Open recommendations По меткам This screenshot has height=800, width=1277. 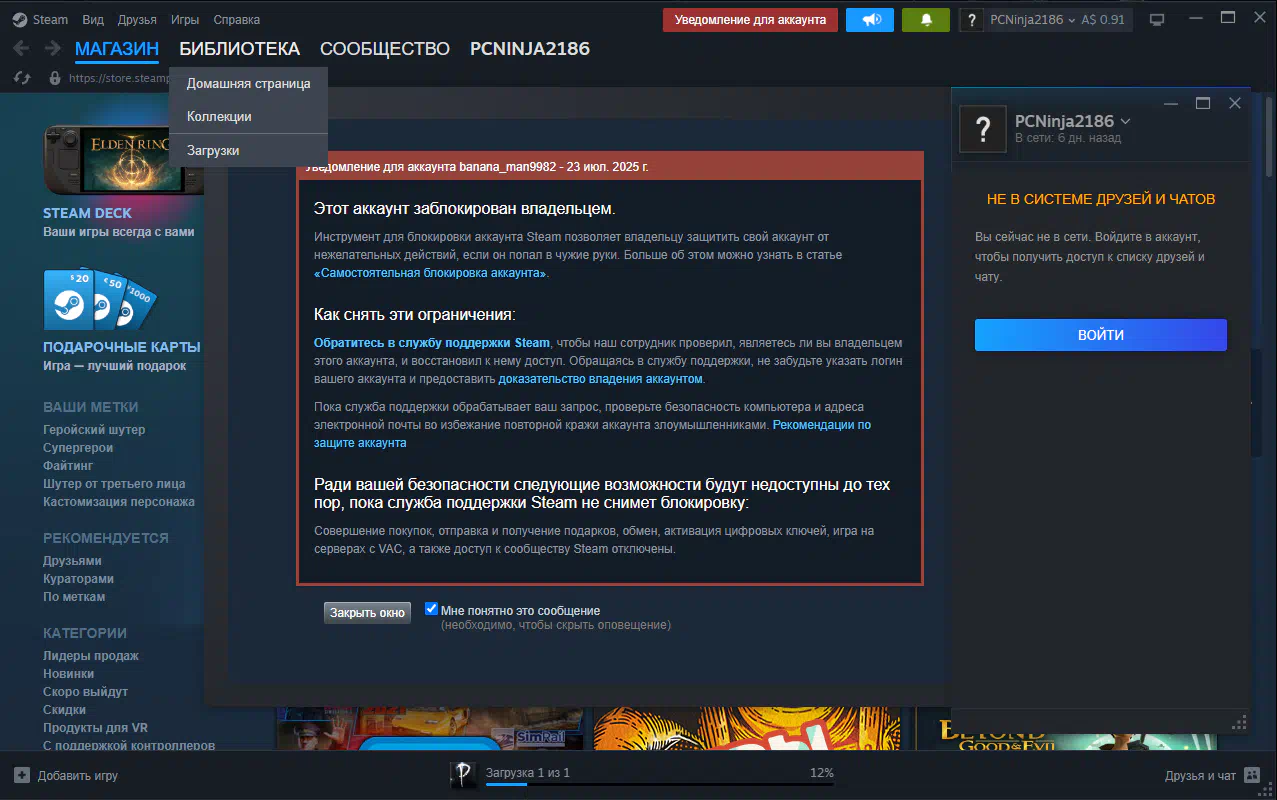coord(74,597)
